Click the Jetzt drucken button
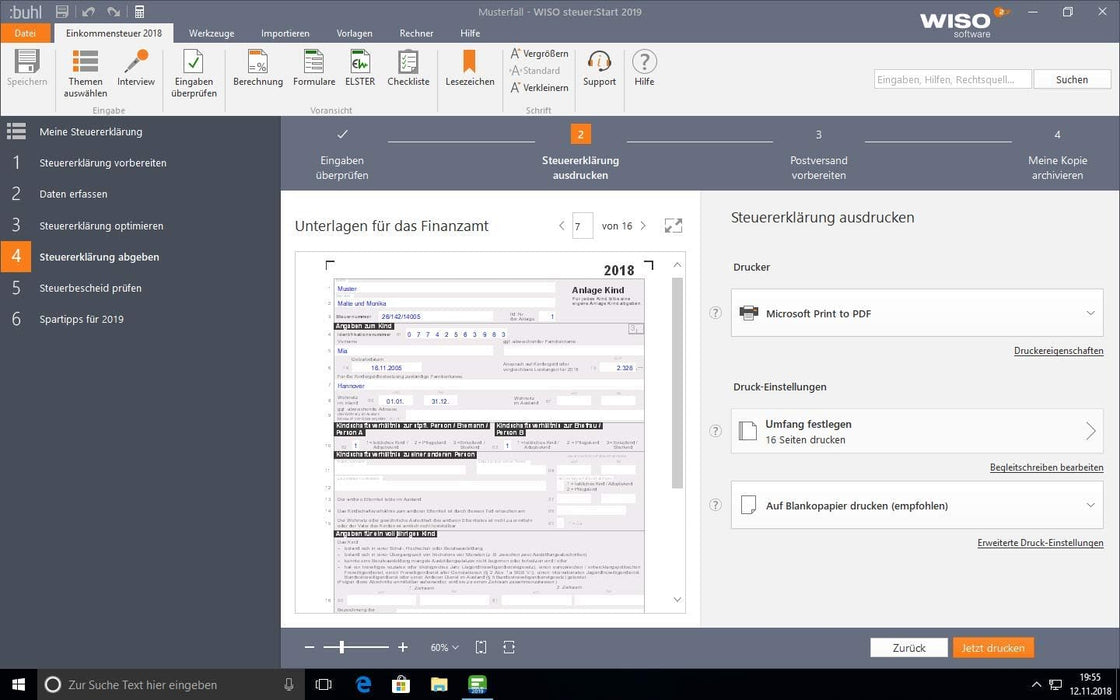The height and width of the screenshot is (700, 1120). (x=992, y=648)
